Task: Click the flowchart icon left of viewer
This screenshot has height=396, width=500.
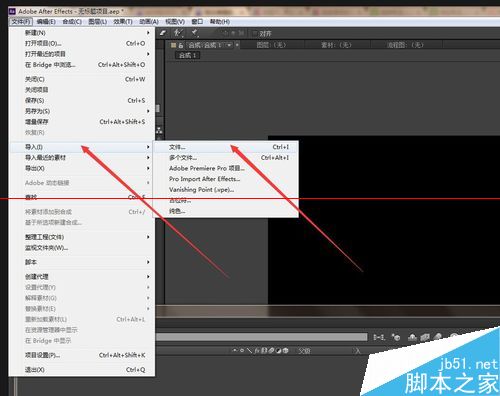Action: coord(159,130)
